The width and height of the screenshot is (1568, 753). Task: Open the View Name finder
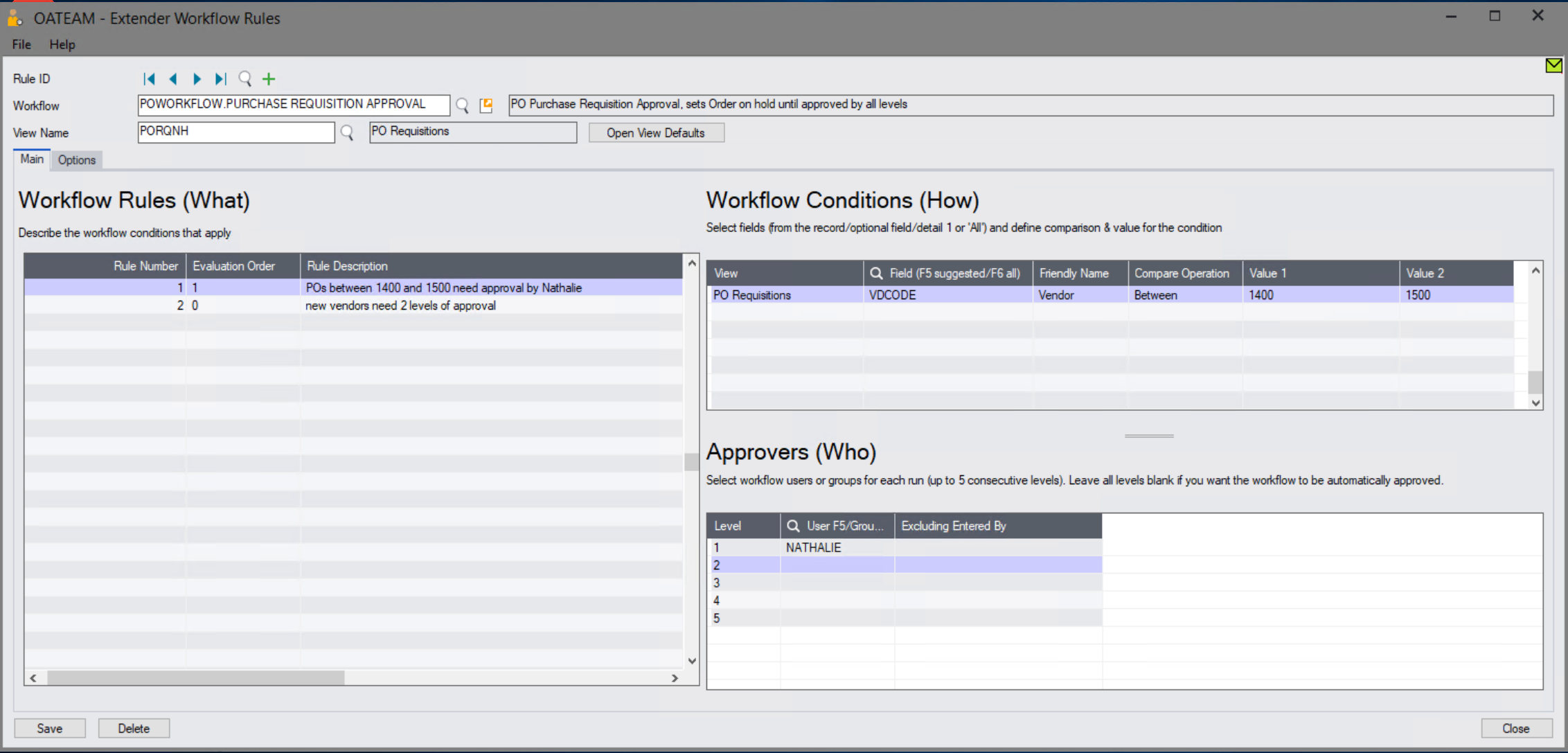click(x=347, y=132)
